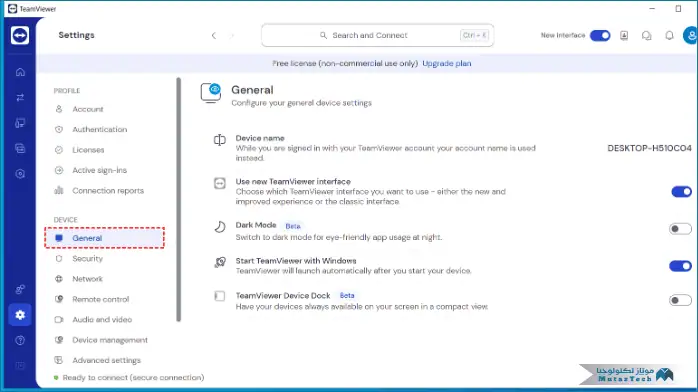Open the Home icon in left sidebar
Viewport: 698px width, 392px height.
(20, 72)
